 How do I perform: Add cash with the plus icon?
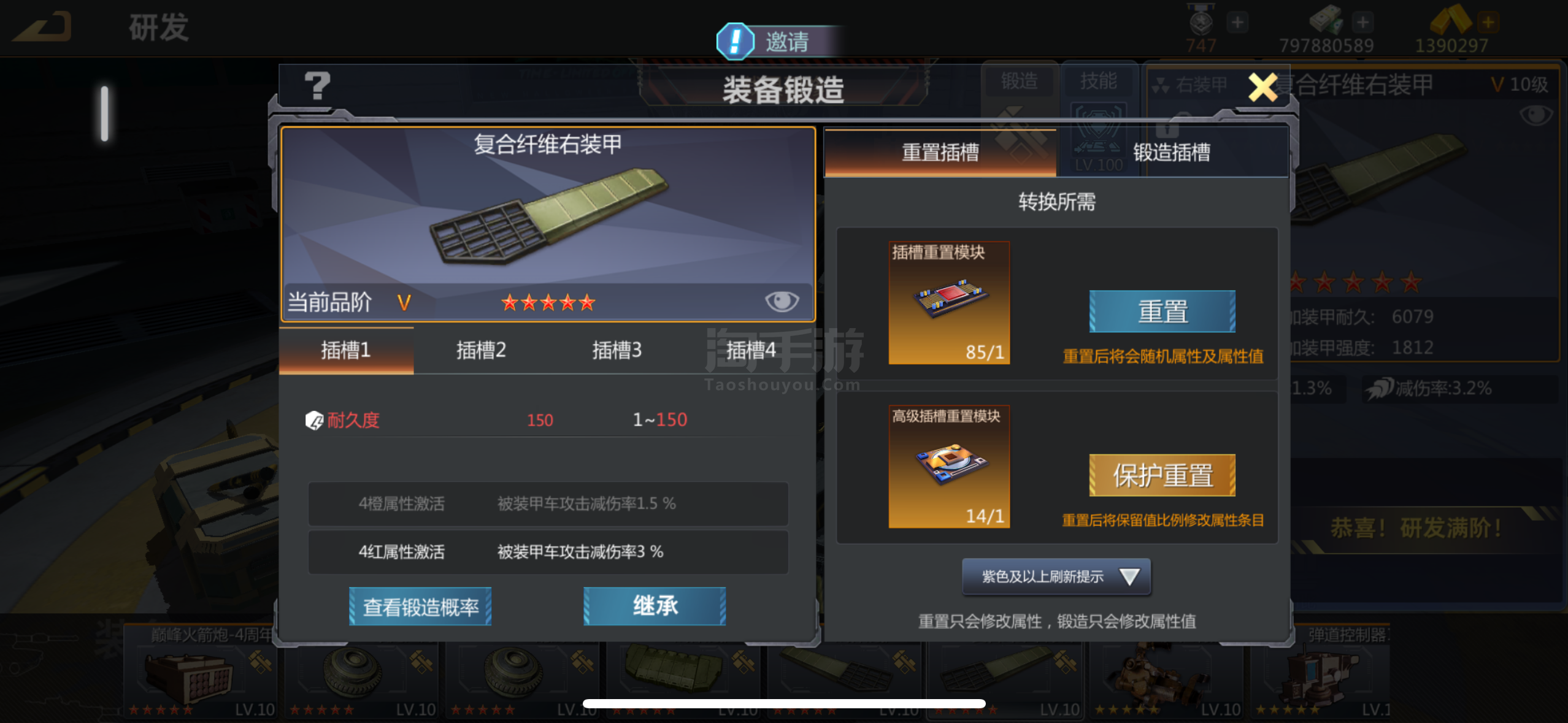[x=1362, y=23]
